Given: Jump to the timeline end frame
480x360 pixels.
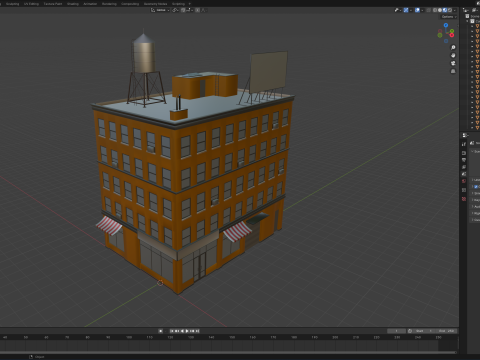Looking at the screenshot, I should coord(197,331).
